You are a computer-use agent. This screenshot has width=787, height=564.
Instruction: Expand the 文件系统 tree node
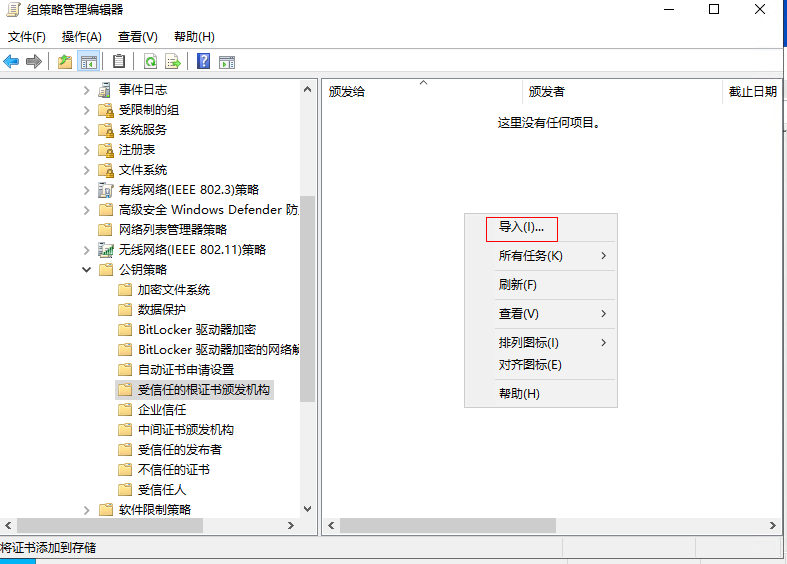86,170
